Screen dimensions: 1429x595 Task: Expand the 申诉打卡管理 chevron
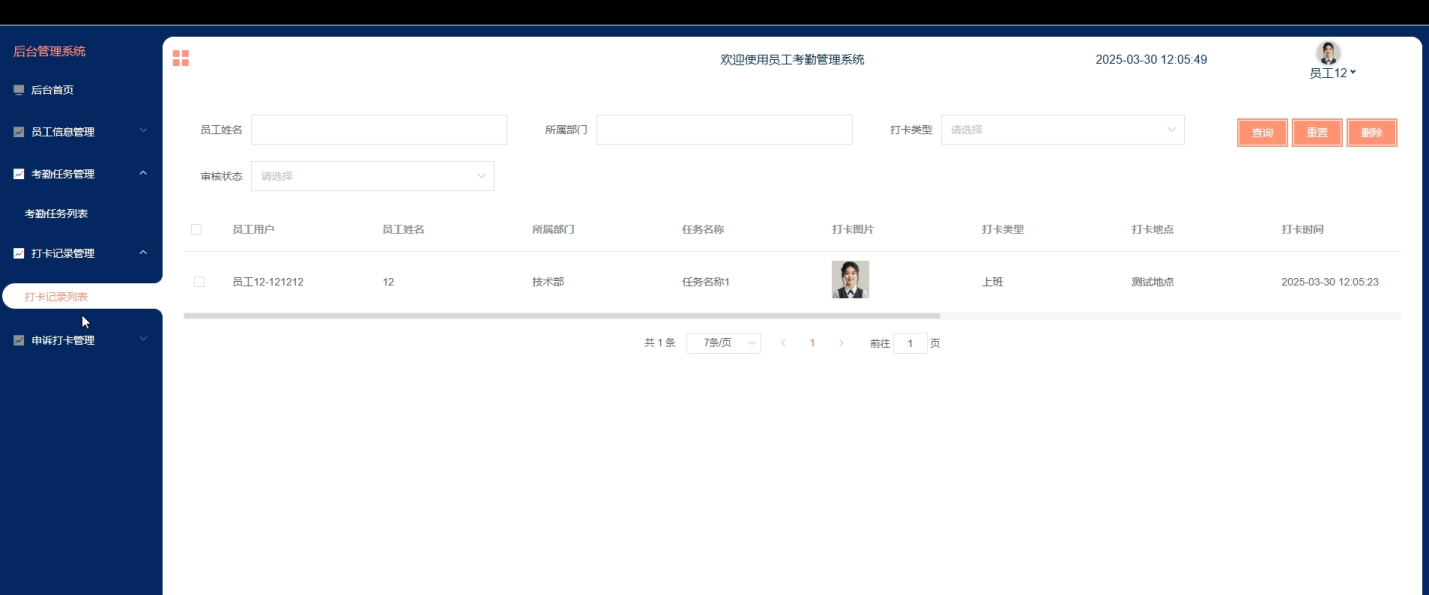143,339
